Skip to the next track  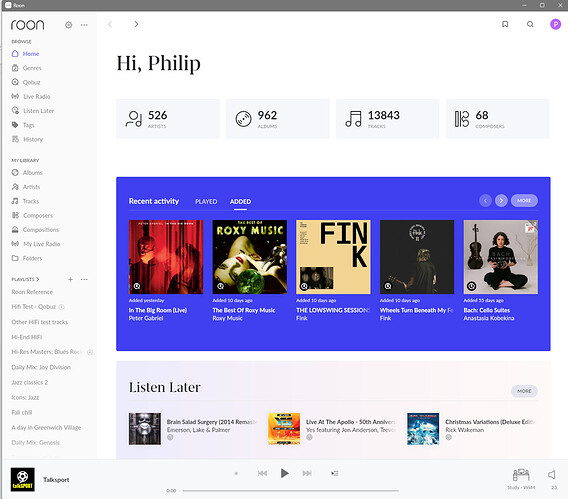coord(307,473)
